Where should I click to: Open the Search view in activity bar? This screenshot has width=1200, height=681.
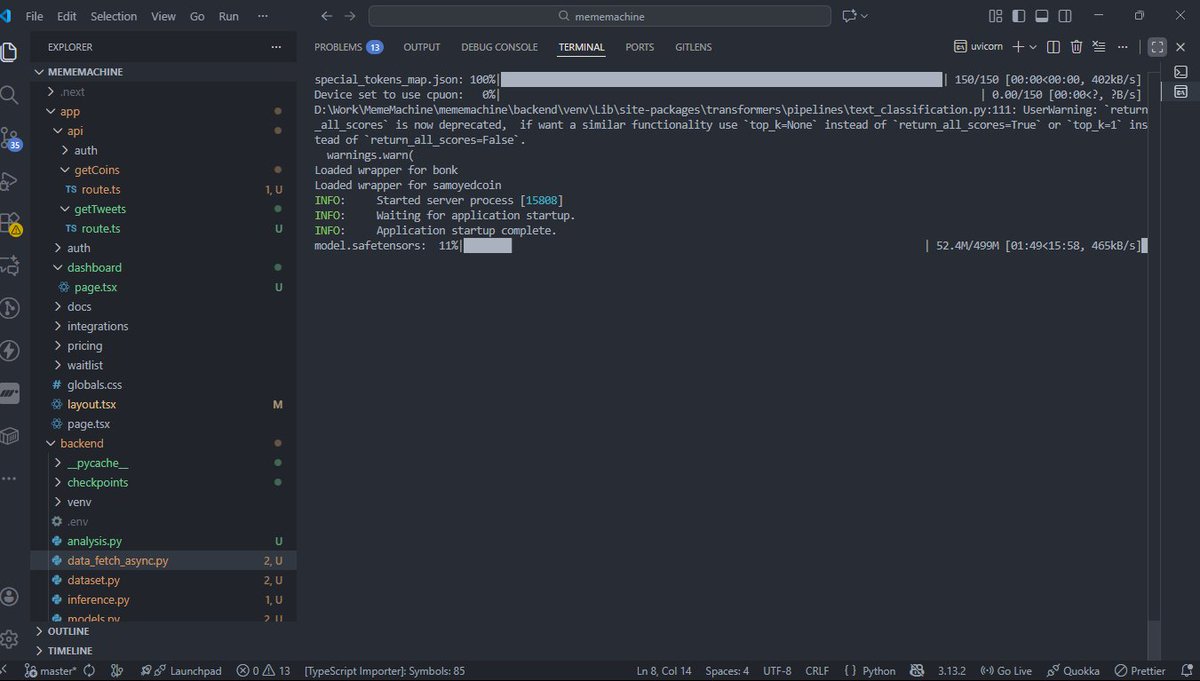9,95
